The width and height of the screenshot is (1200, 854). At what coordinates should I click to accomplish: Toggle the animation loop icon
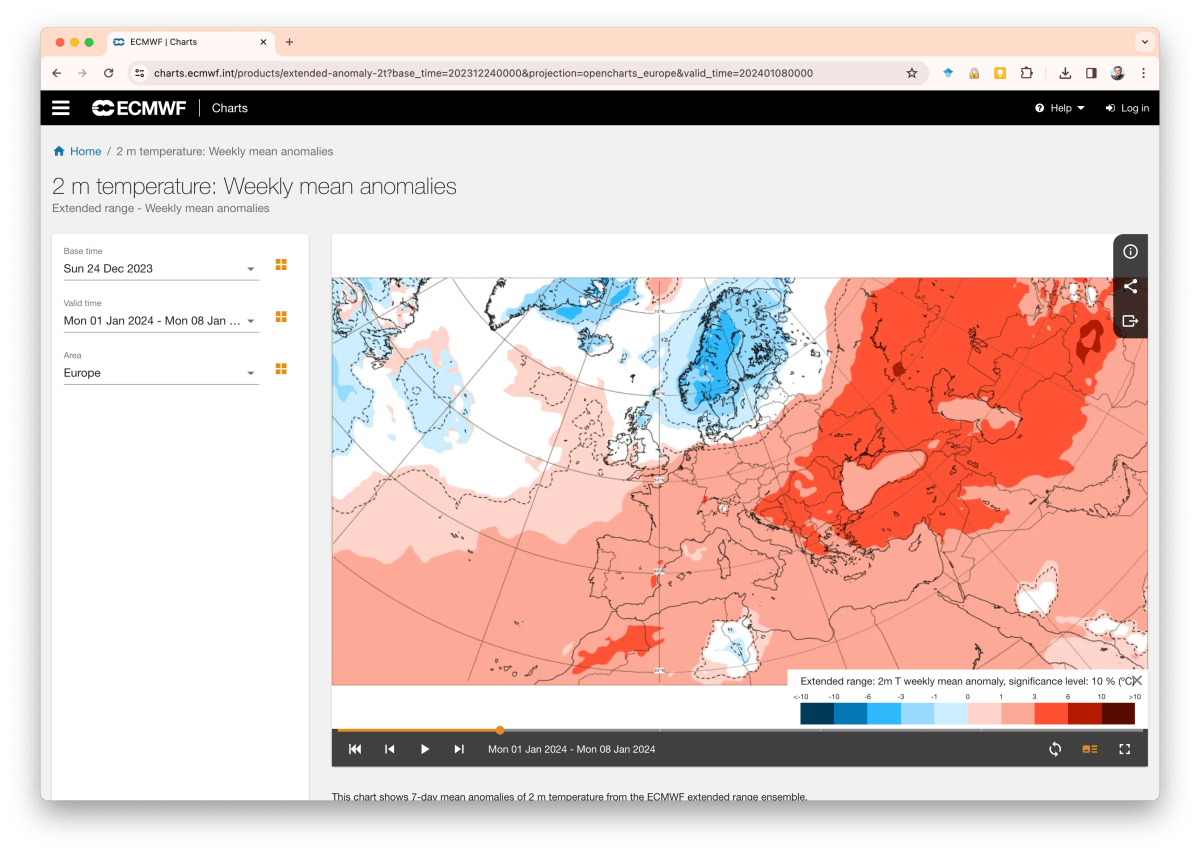pos(1054,748)
